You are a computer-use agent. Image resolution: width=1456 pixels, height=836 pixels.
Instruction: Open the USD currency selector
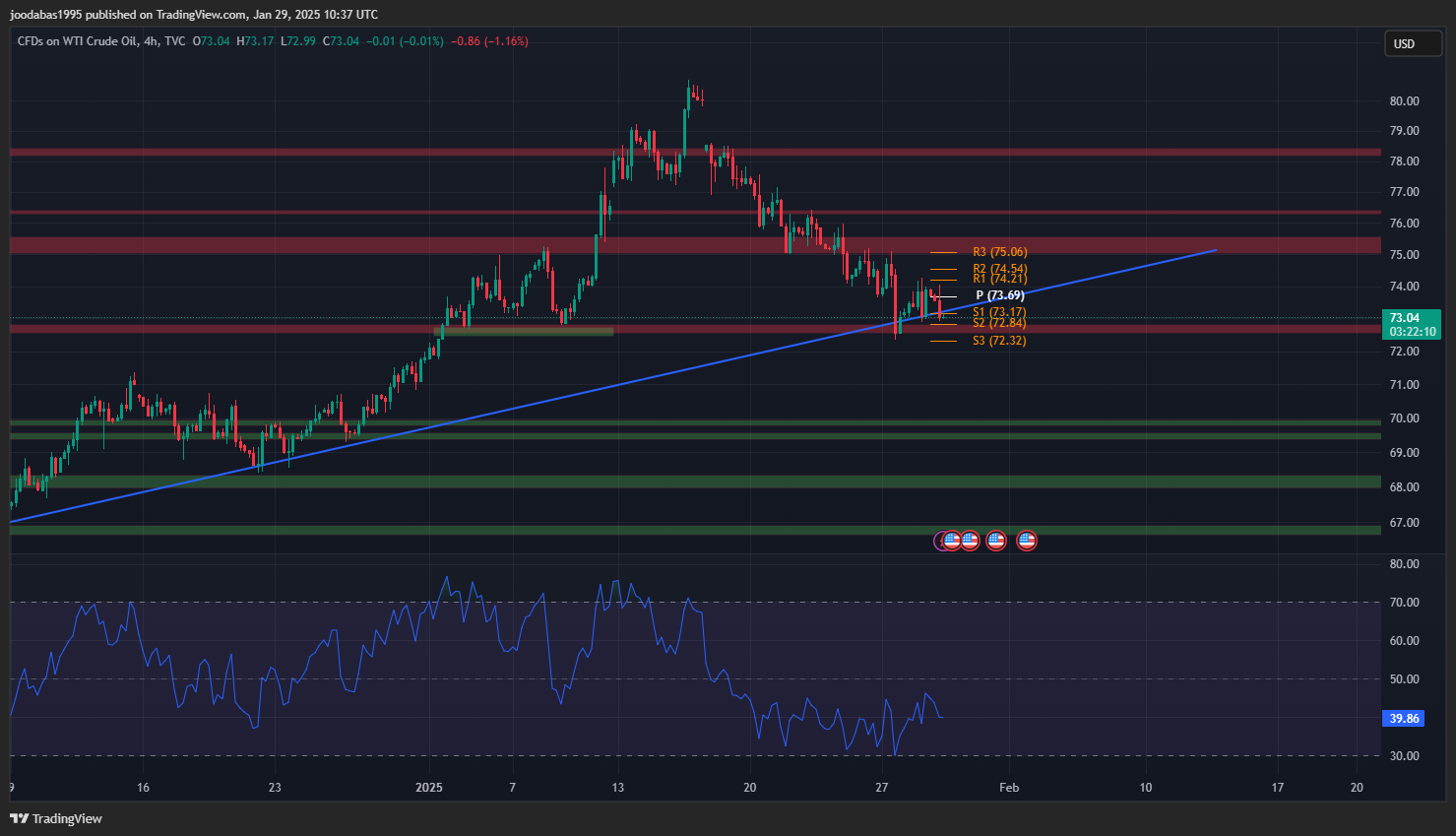[x=1414, y=43]
